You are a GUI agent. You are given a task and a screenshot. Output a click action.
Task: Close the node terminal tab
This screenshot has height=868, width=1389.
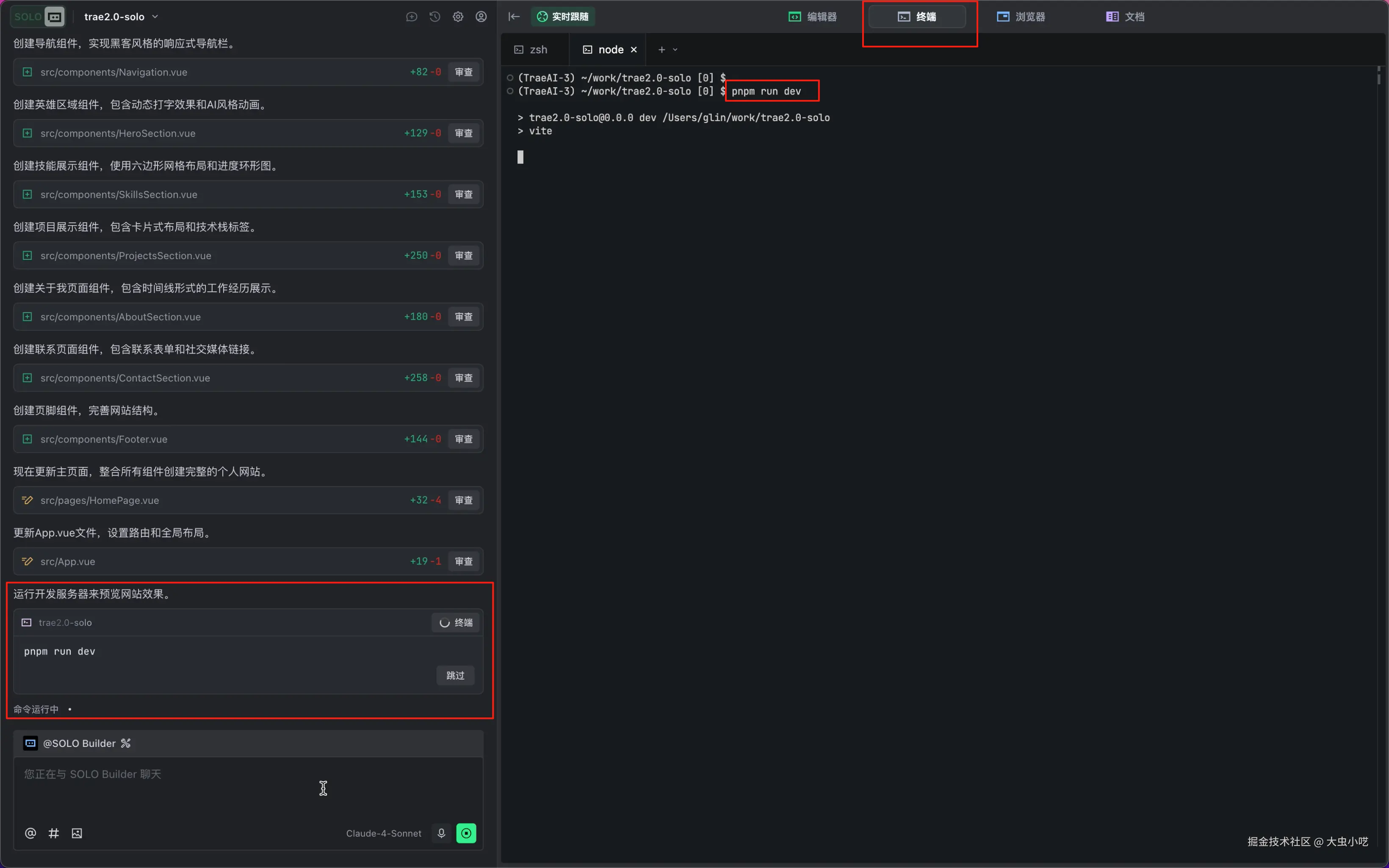pyautogui.click(x=634, y=50)
